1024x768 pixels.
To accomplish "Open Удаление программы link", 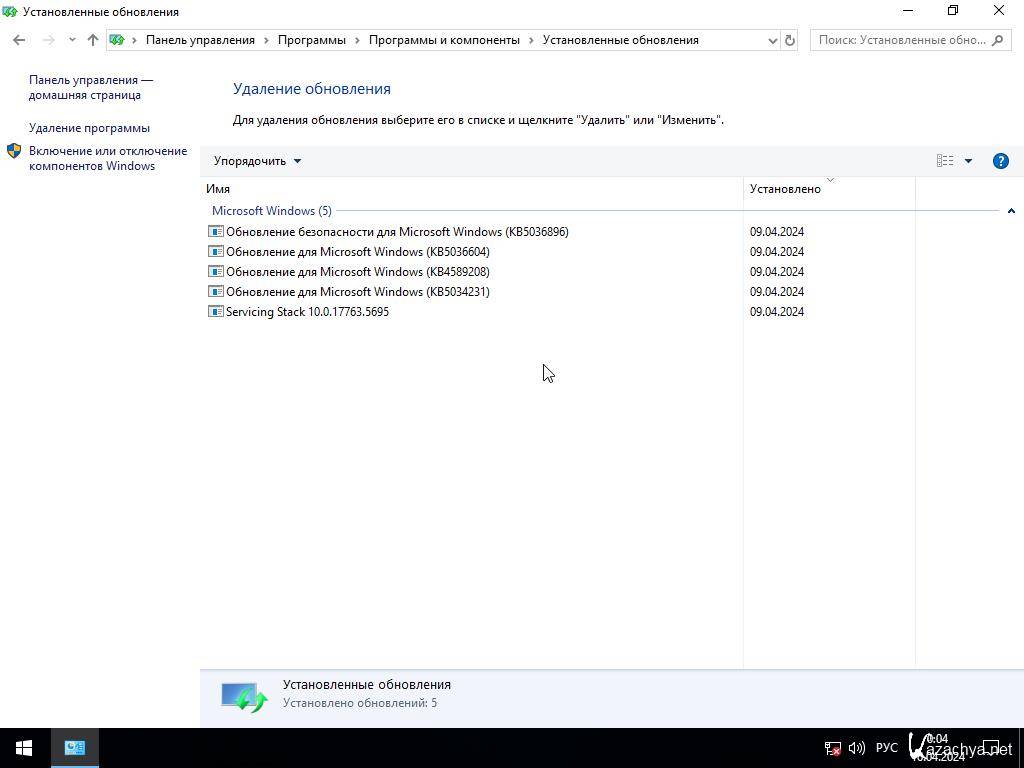I will (89, 128).
